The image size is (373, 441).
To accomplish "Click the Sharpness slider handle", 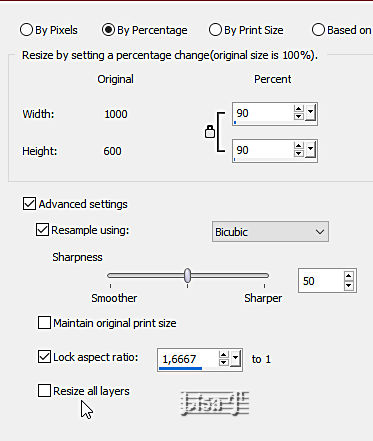I will click(x=188, y=275).
